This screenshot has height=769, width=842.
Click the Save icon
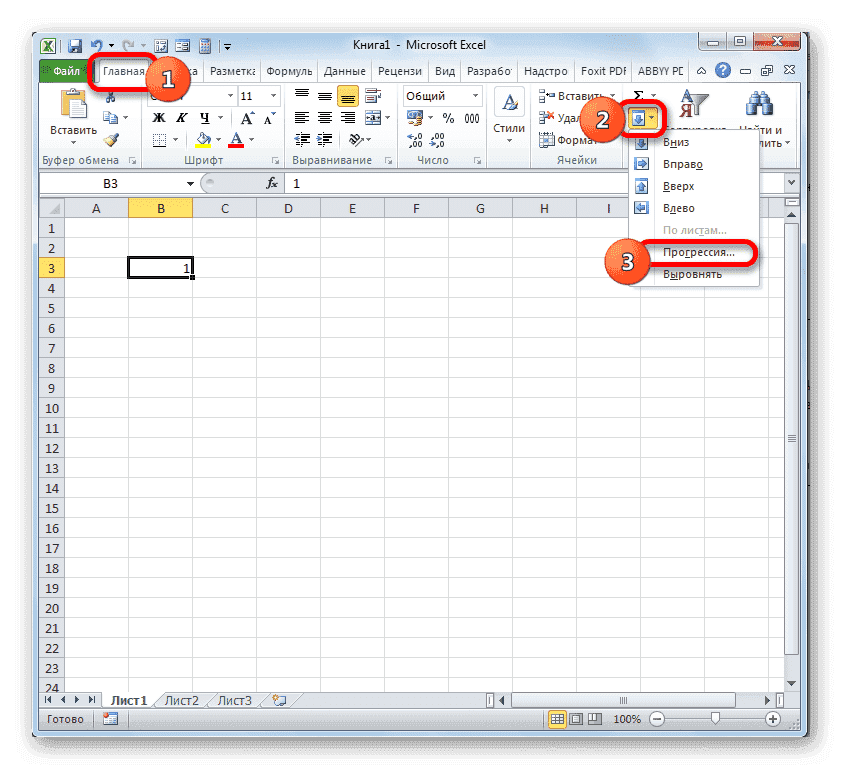click(x=75, y=45)
